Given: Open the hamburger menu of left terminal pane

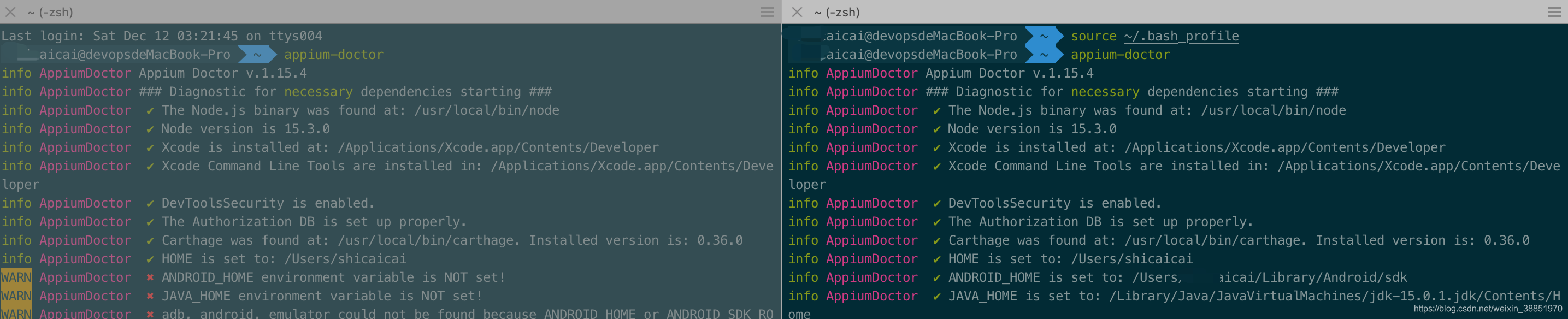Looking at the screenshot, I should point(767,12).
